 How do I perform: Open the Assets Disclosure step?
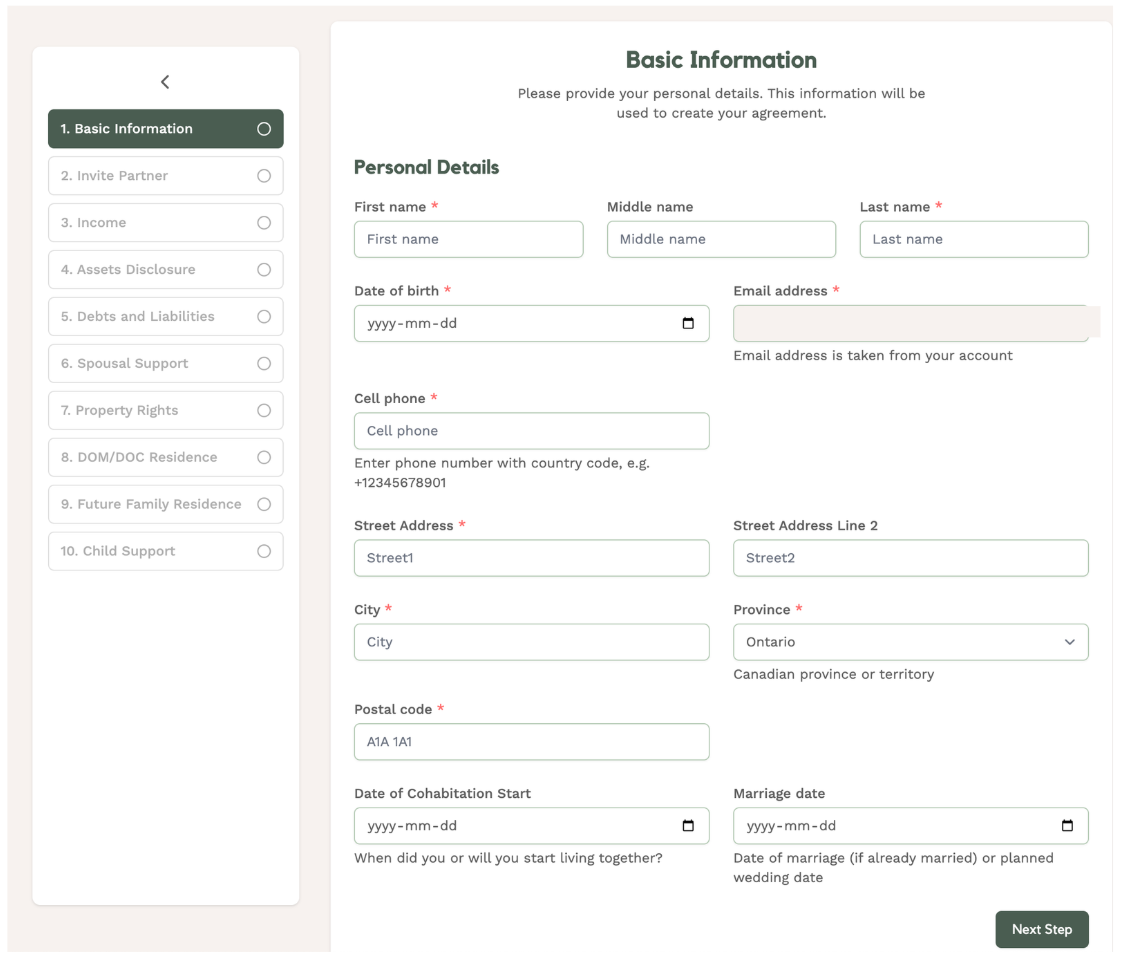150,270
